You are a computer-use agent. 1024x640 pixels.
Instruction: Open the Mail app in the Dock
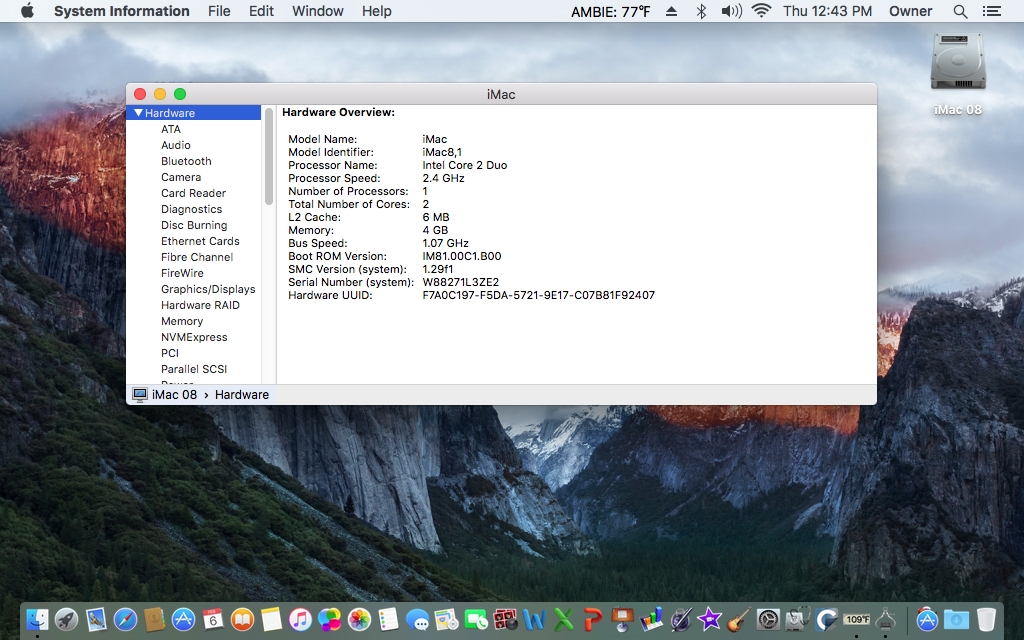(x=96, y=618)
